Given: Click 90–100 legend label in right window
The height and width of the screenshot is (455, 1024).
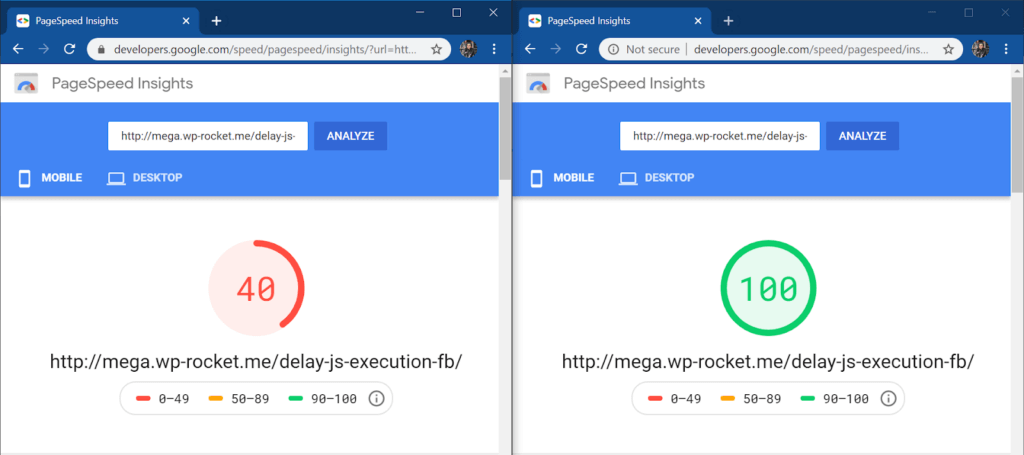Looking at the screenshot, I should [845, 399].
